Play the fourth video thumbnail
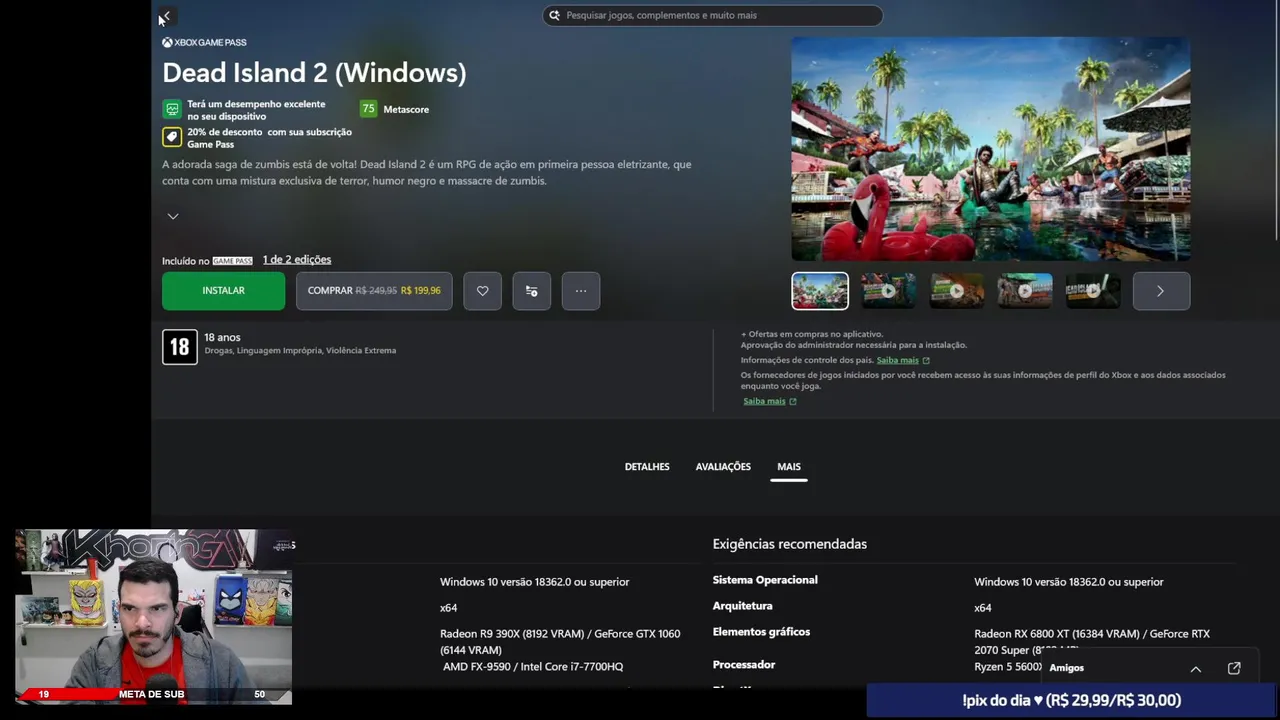 [1025, 291]
